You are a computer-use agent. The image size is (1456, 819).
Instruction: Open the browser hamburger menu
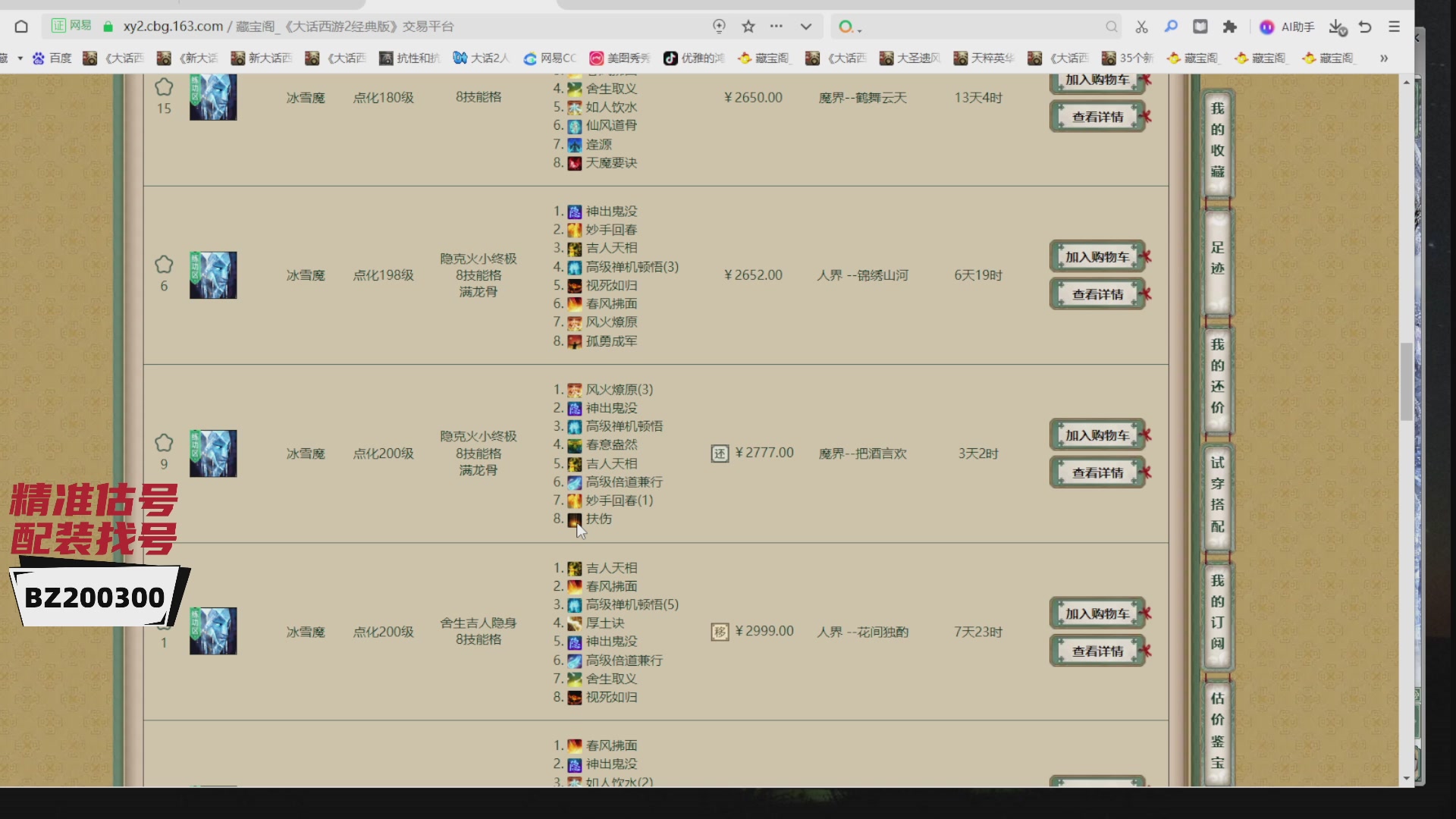point(1394,27)
